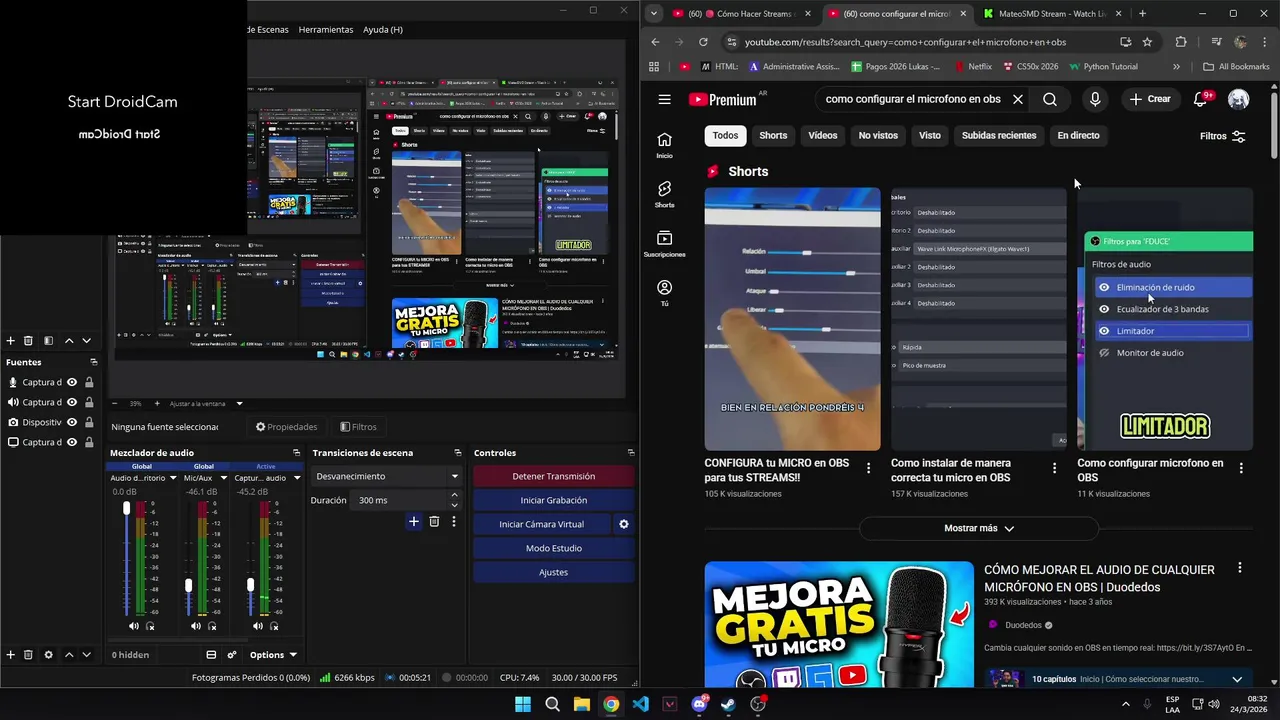Click the Chrome address bar URL
Screen dimensions: 1280x720
(905, 42)
